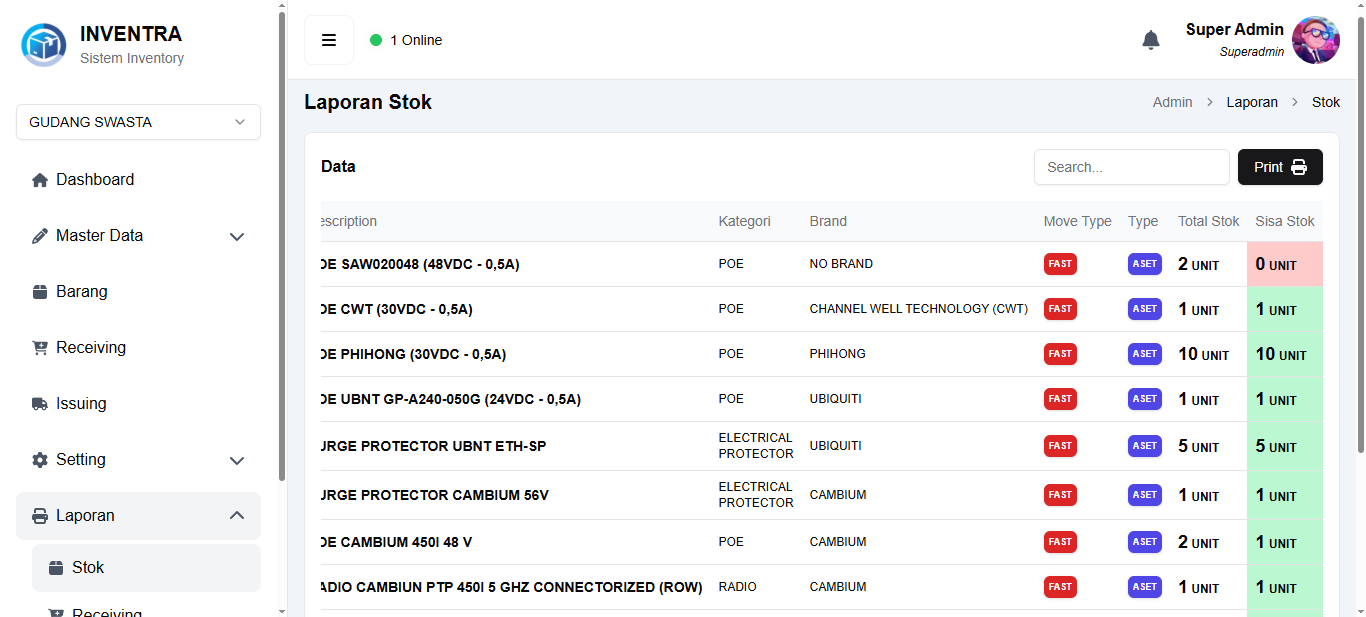Screen dimensions: 1366x617
Task: Open the GUDANG SWASTA warehouse dropdown
Action: (138, 122)
